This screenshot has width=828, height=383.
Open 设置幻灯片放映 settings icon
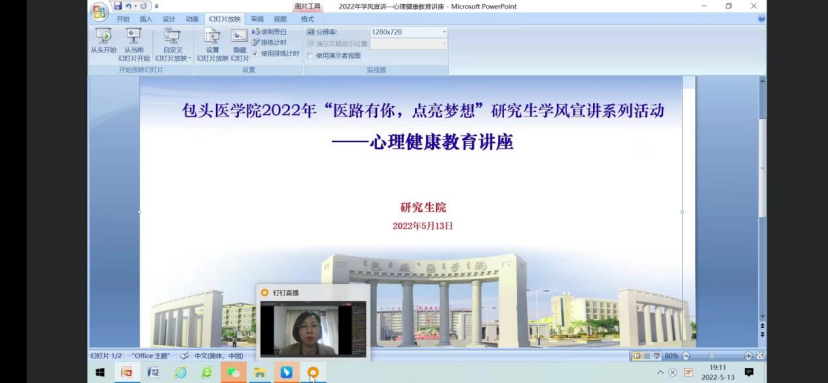point(212,45)
